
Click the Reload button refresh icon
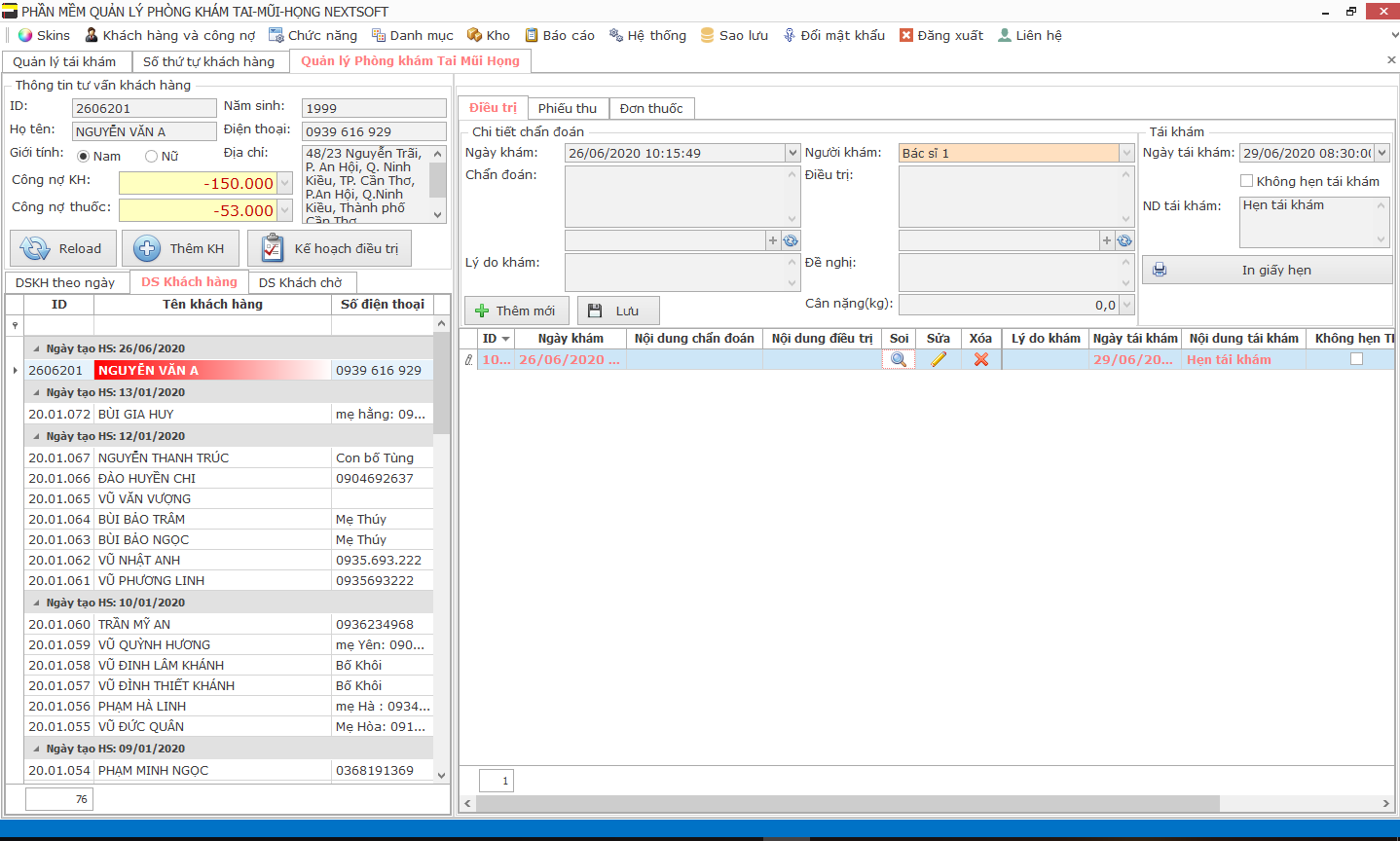(x=35, y=248)
